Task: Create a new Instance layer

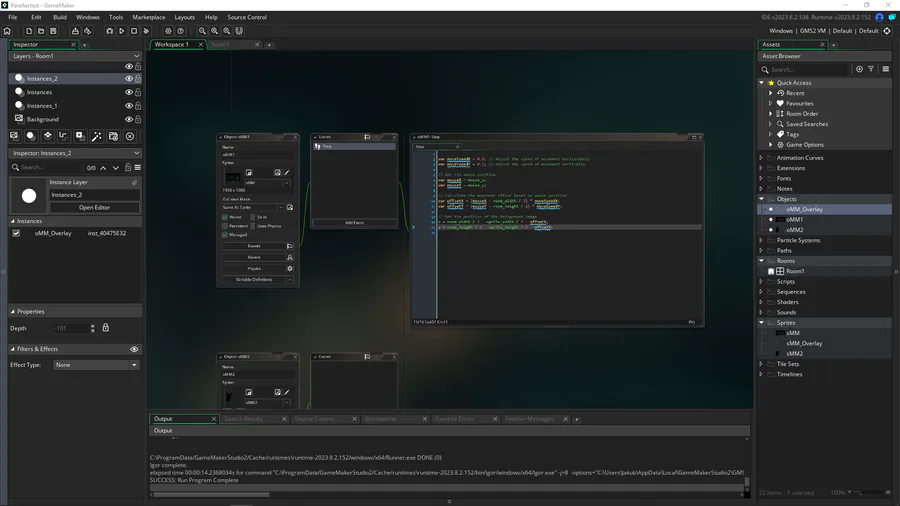Action: pos(31,136)
